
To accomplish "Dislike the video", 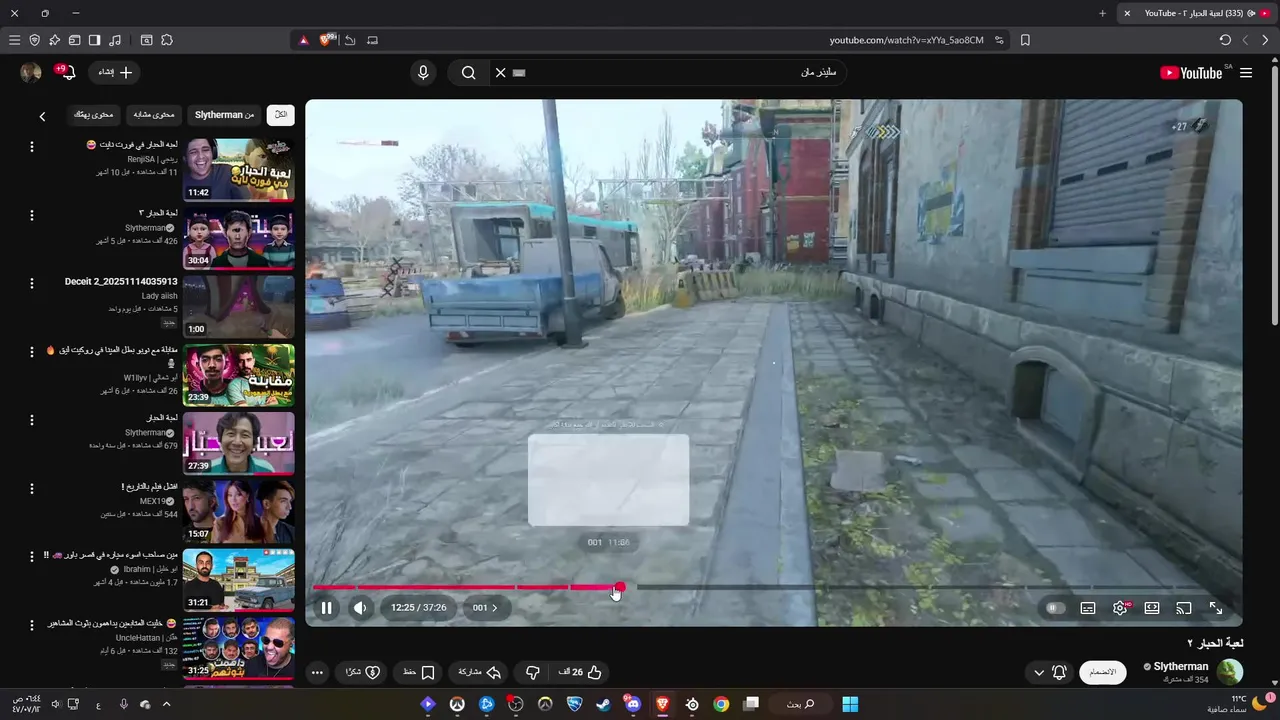I will (x=533, y=673).
